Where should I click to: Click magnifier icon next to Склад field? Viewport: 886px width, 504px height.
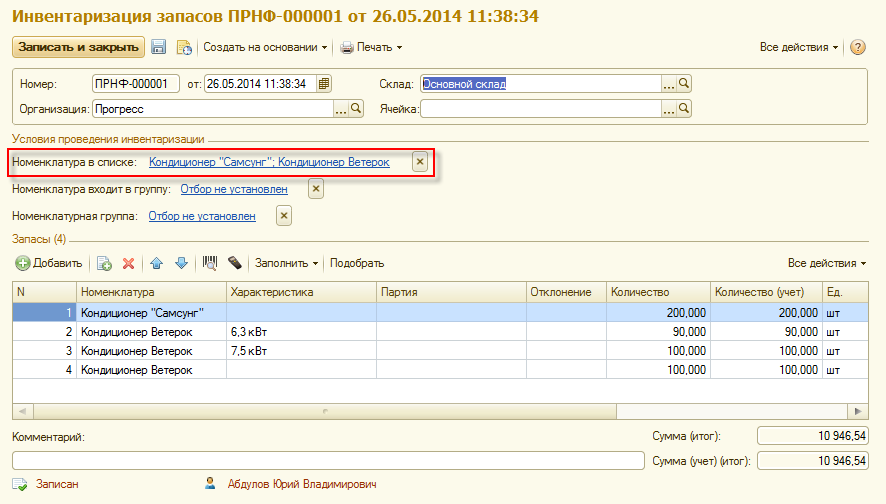685,84
